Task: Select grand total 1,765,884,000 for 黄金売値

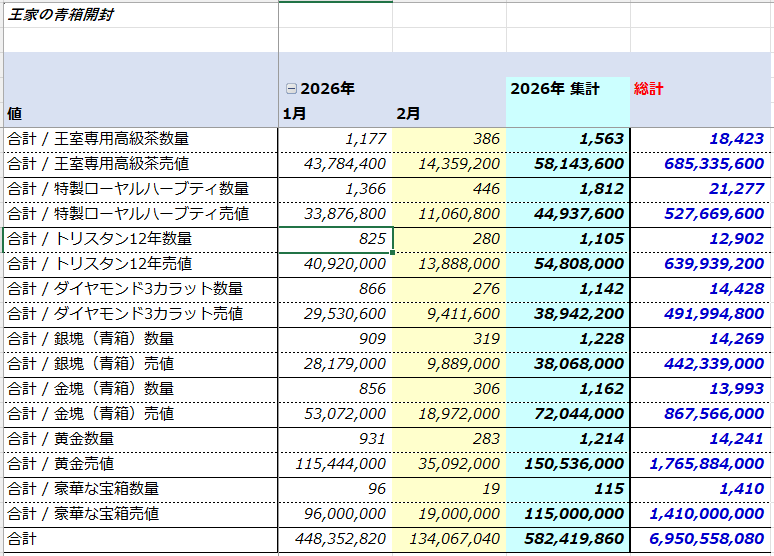Action: pyautogui.click(x=706, y=464)
